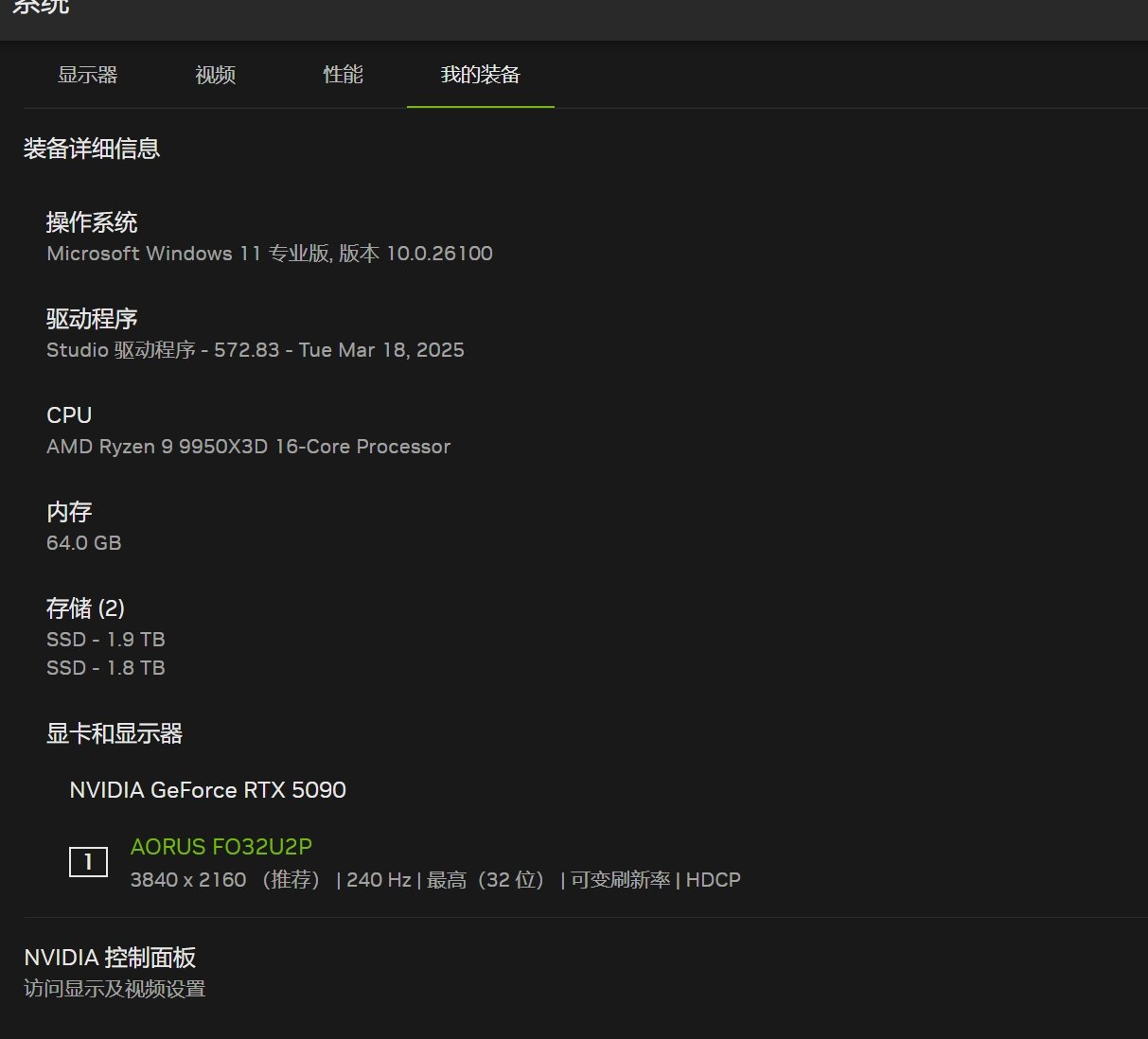Screen dimensions: 1148x1039
Task: Select the AMD Ryzen 9 9950X3D text
Action: pyautogui.click(x=249, y=447)
